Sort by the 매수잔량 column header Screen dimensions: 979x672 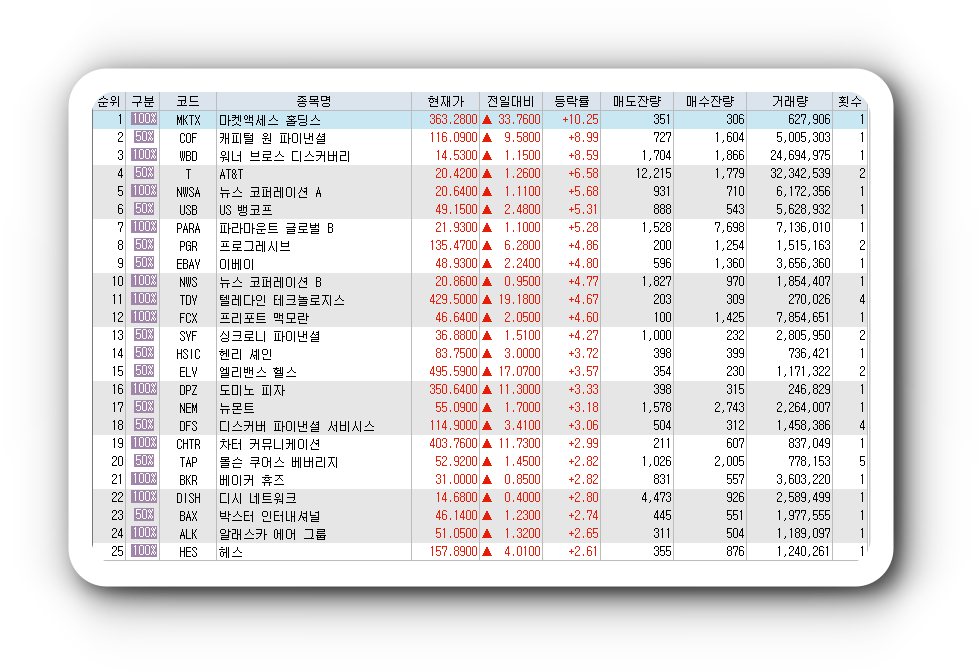pos(710,101)
